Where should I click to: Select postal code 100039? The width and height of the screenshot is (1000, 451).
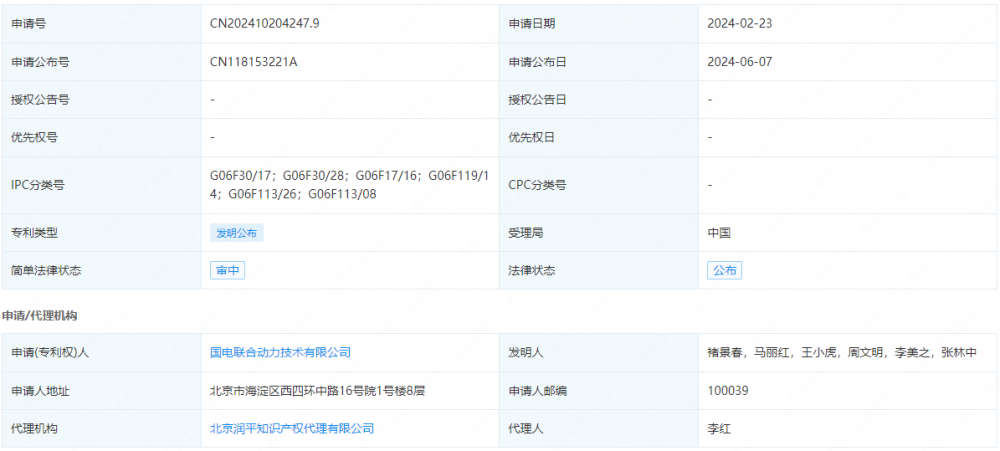728,390
